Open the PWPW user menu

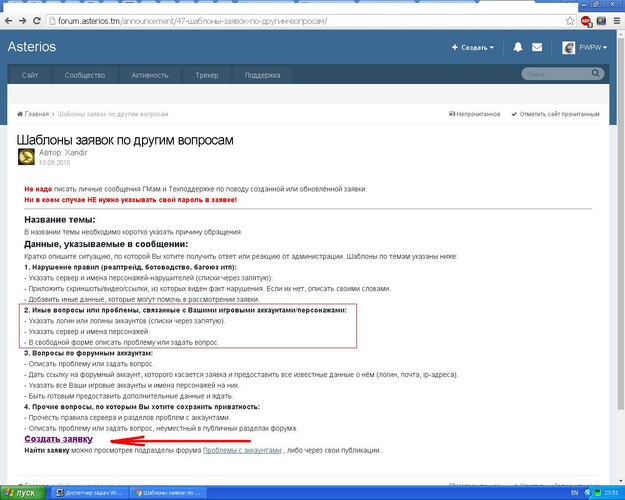pyautogui.click(x=585, y=47)
